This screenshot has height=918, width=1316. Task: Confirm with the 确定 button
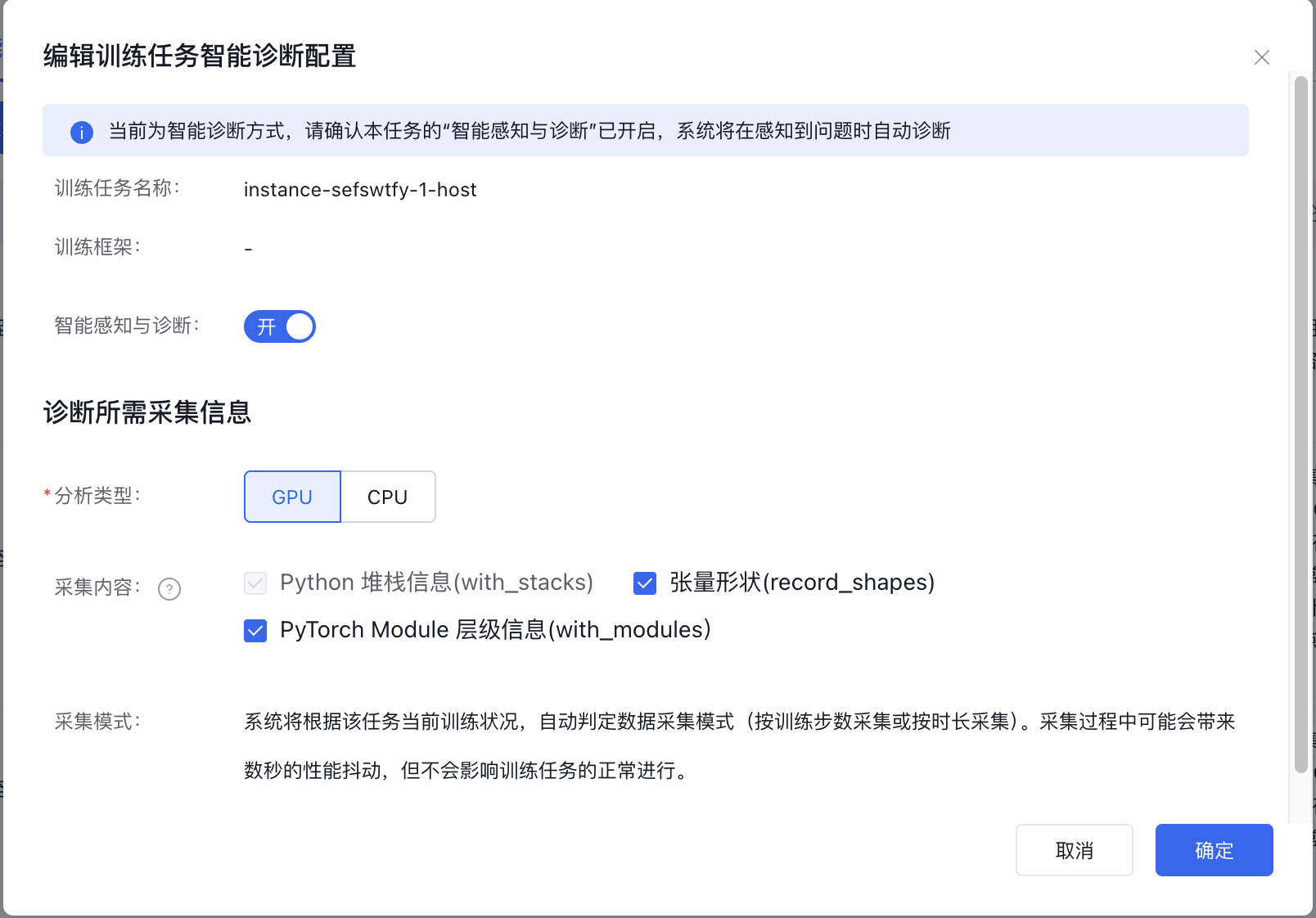(1214, 850)
